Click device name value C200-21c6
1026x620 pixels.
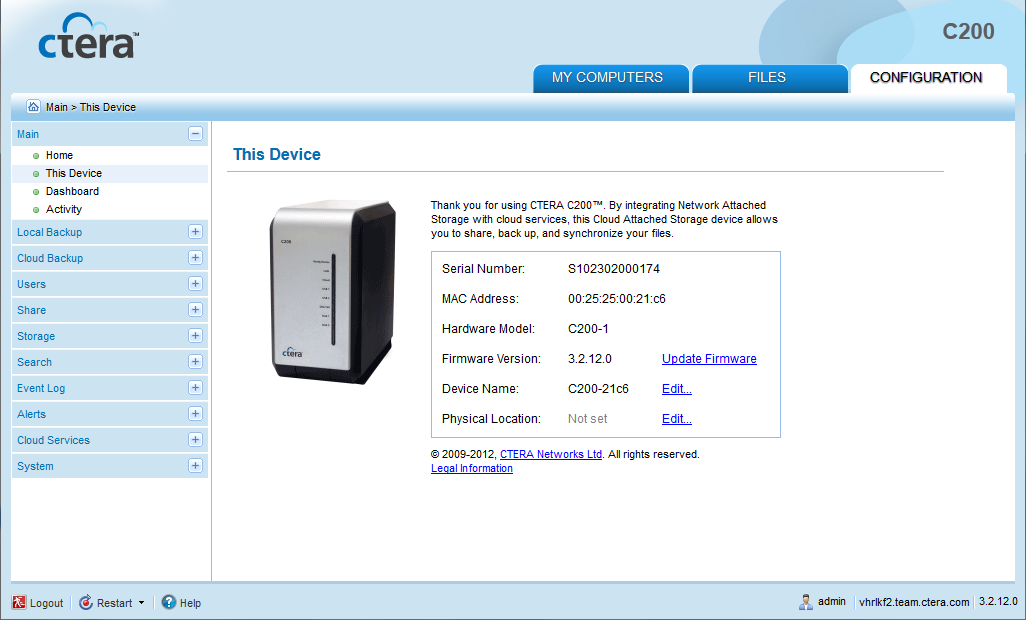tap(598, 389)
